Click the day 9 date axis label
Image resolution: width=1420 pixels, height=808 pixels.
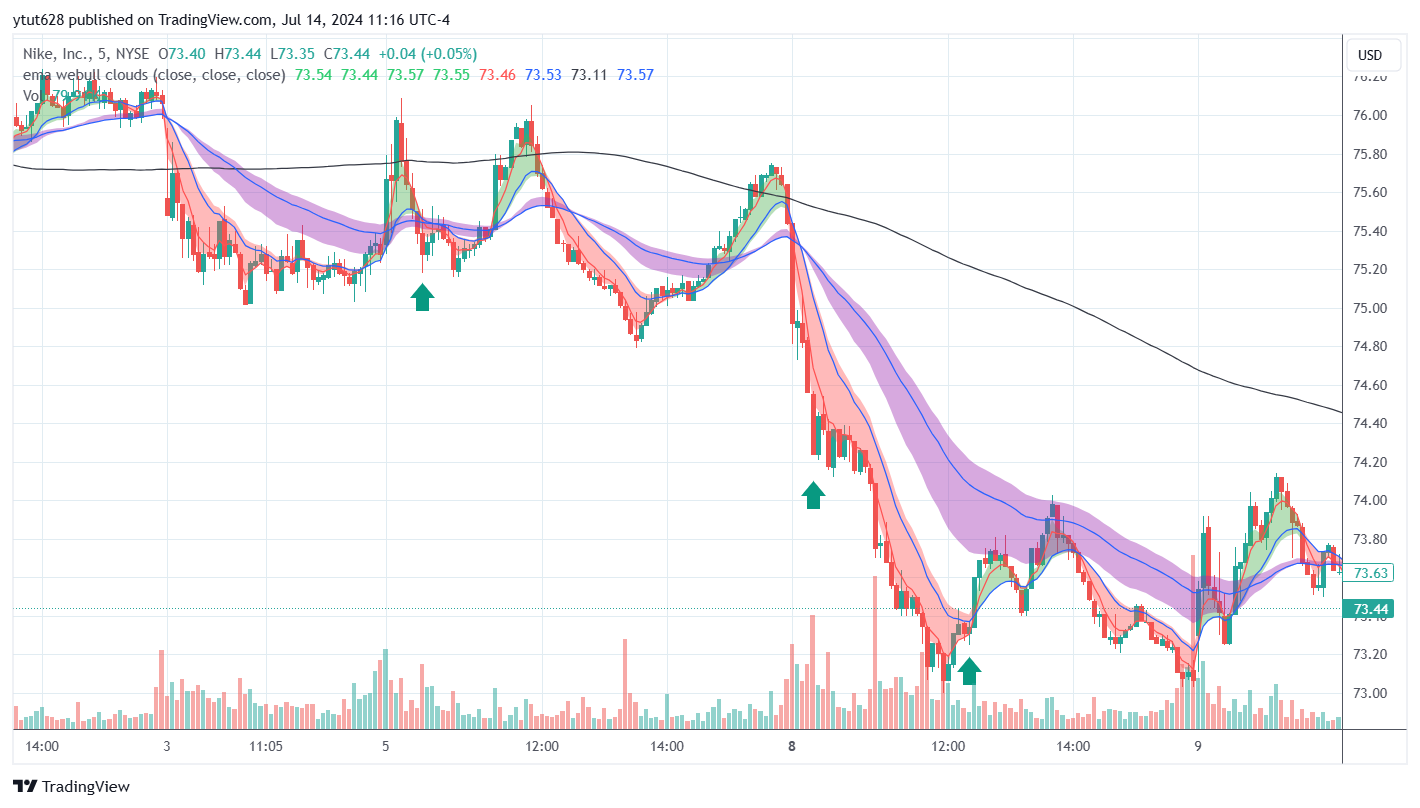(x=1197, y=746)
